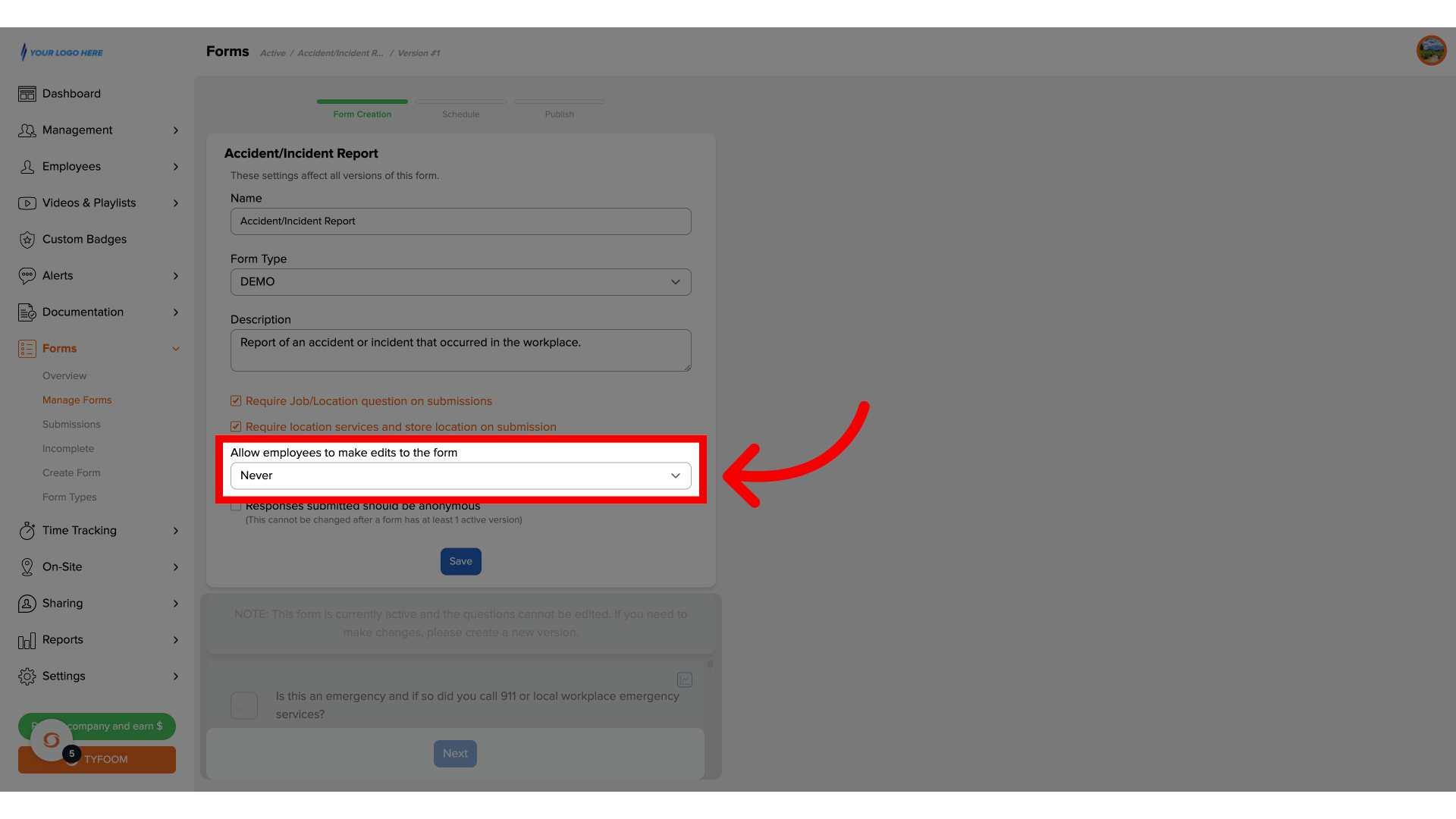Open the Management section

(98, 130)
